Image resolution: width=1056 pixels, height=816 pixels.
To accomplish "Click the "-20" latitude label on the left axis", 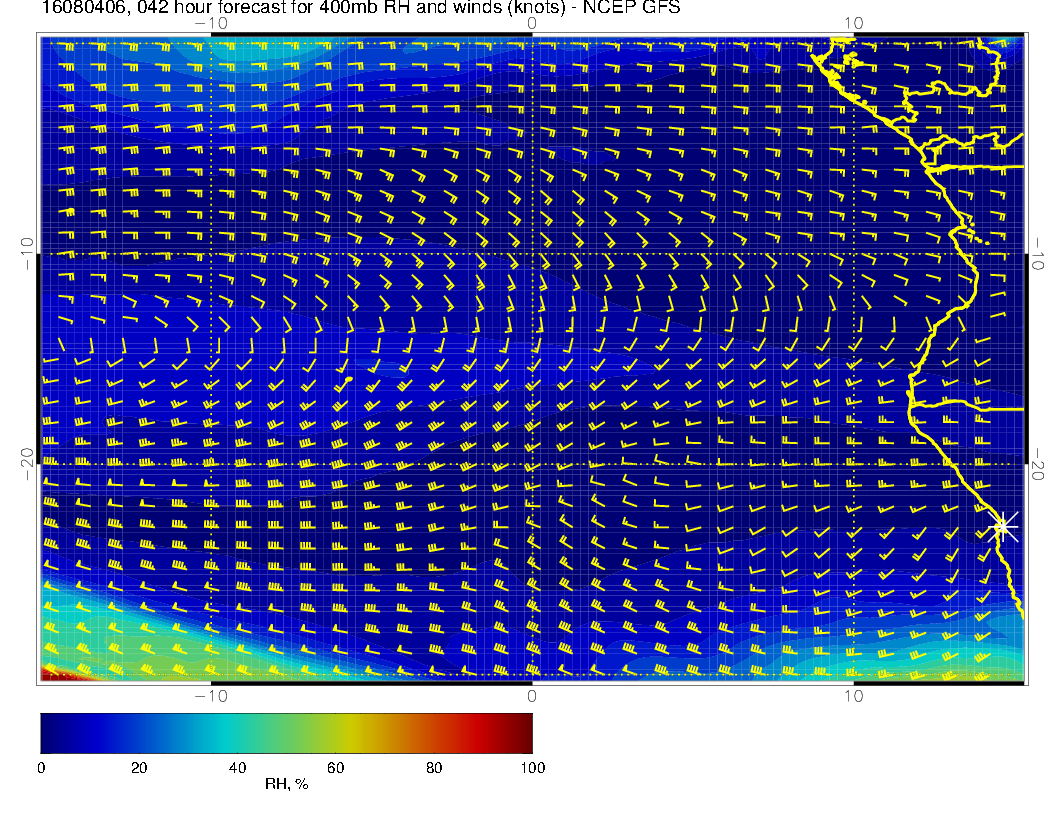I will pos(27,464).
